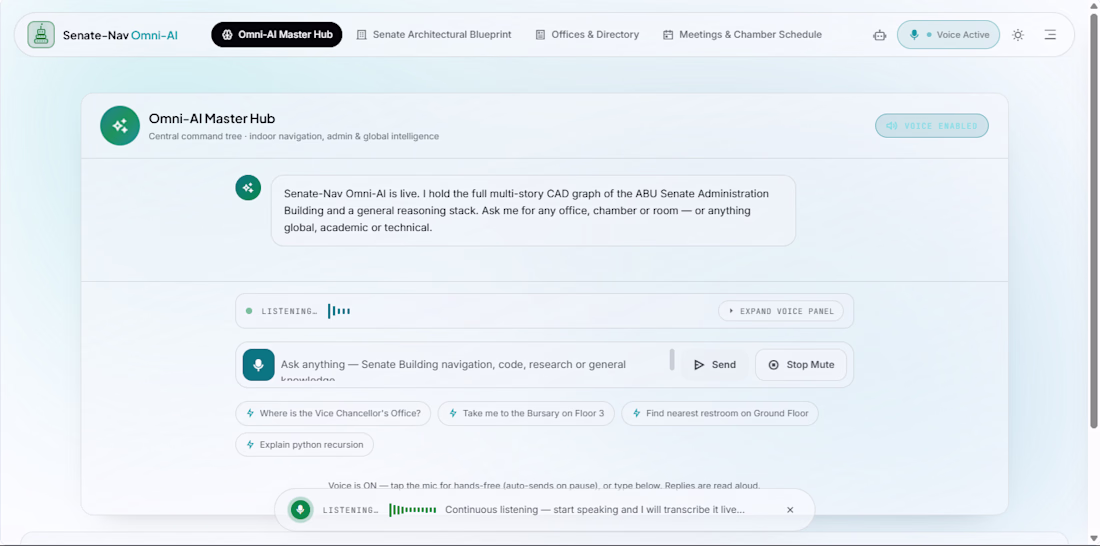Click 'Continuous listening — start speaking' text
Screen dimensions: 1100x546
click(595, 510)
